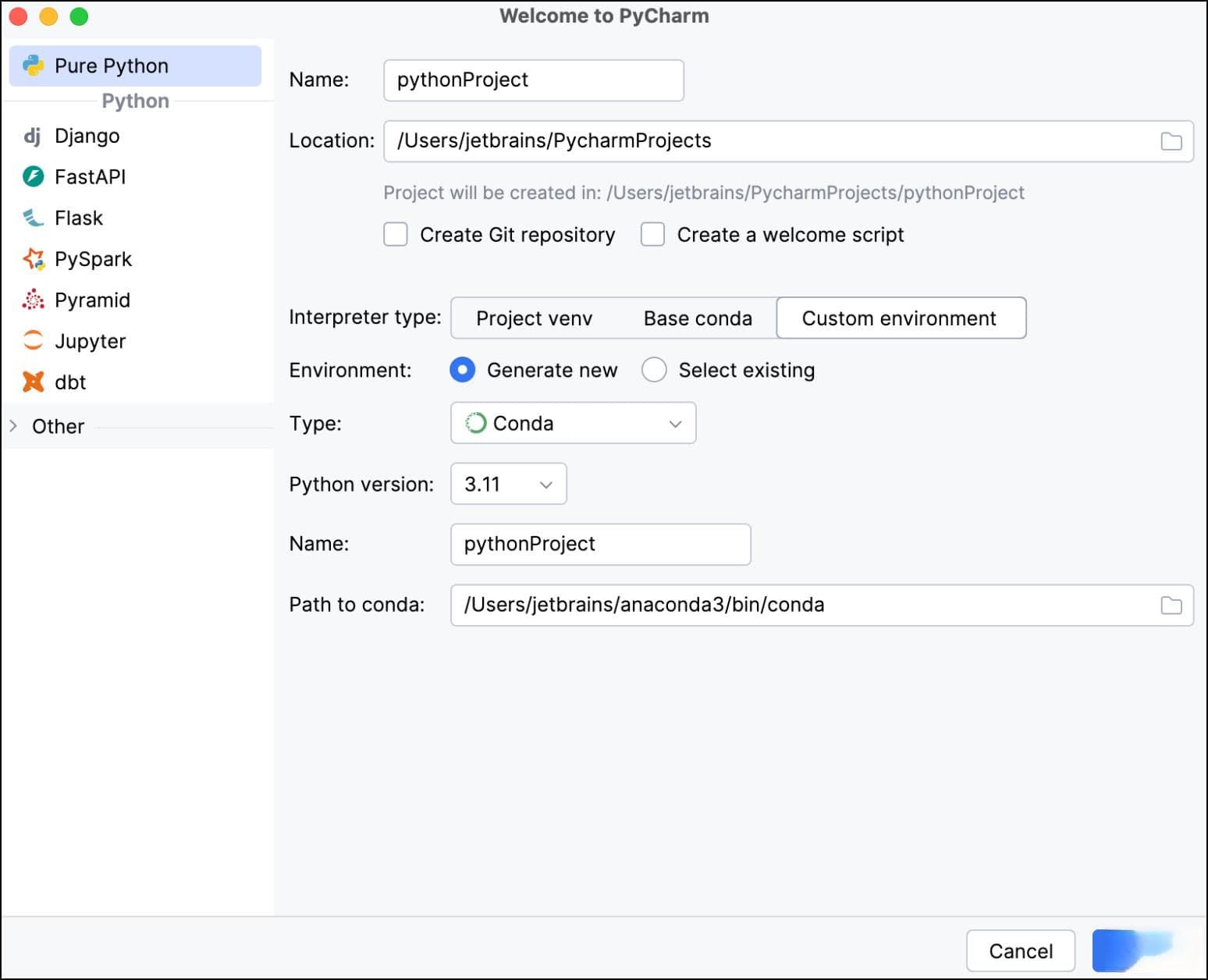Click the project Name input field
The width and height of the screenshot is (1208, 980).
[533, 80]
